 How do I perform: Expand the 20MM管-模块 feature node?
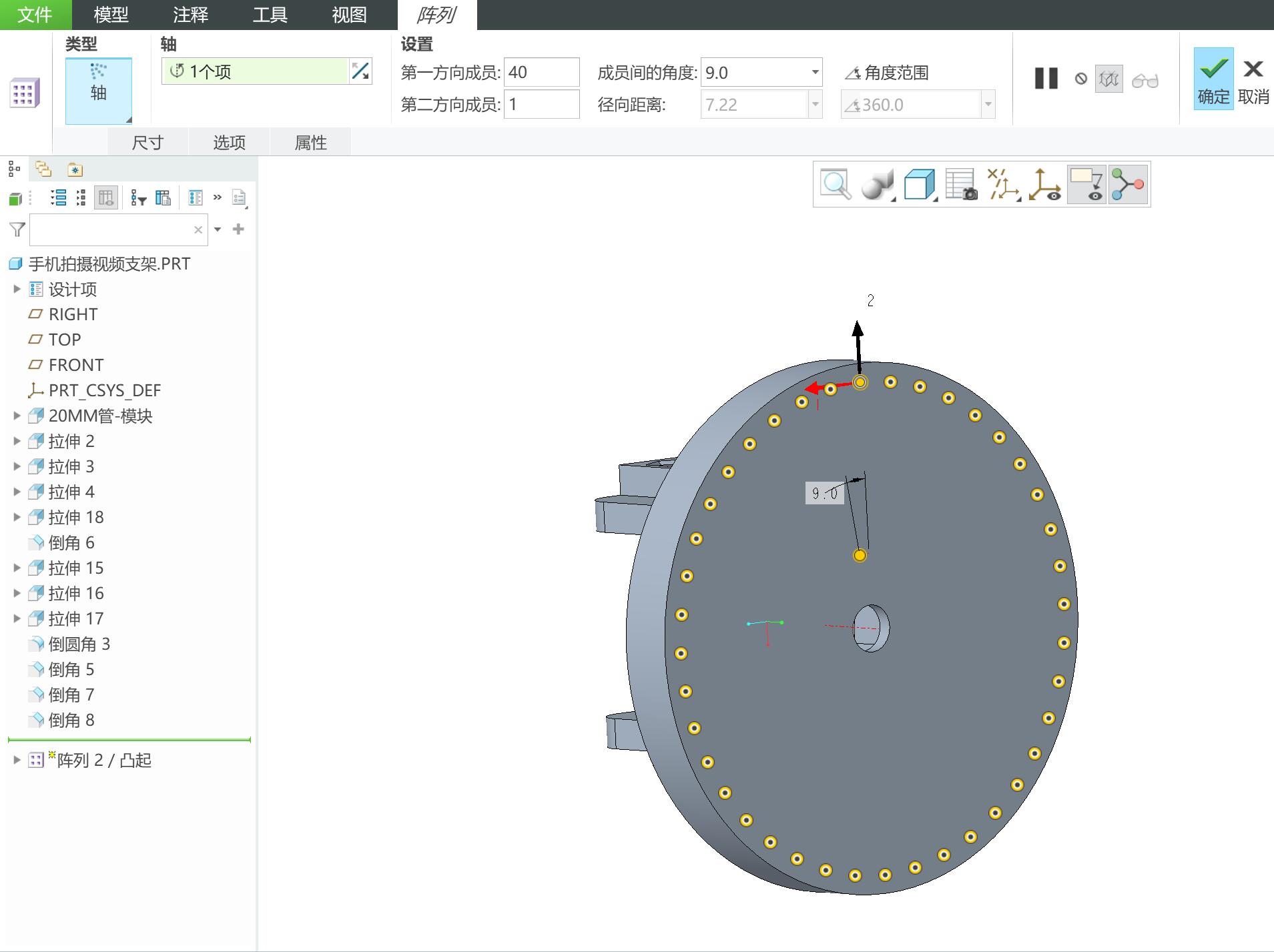[x=17, y=416]
